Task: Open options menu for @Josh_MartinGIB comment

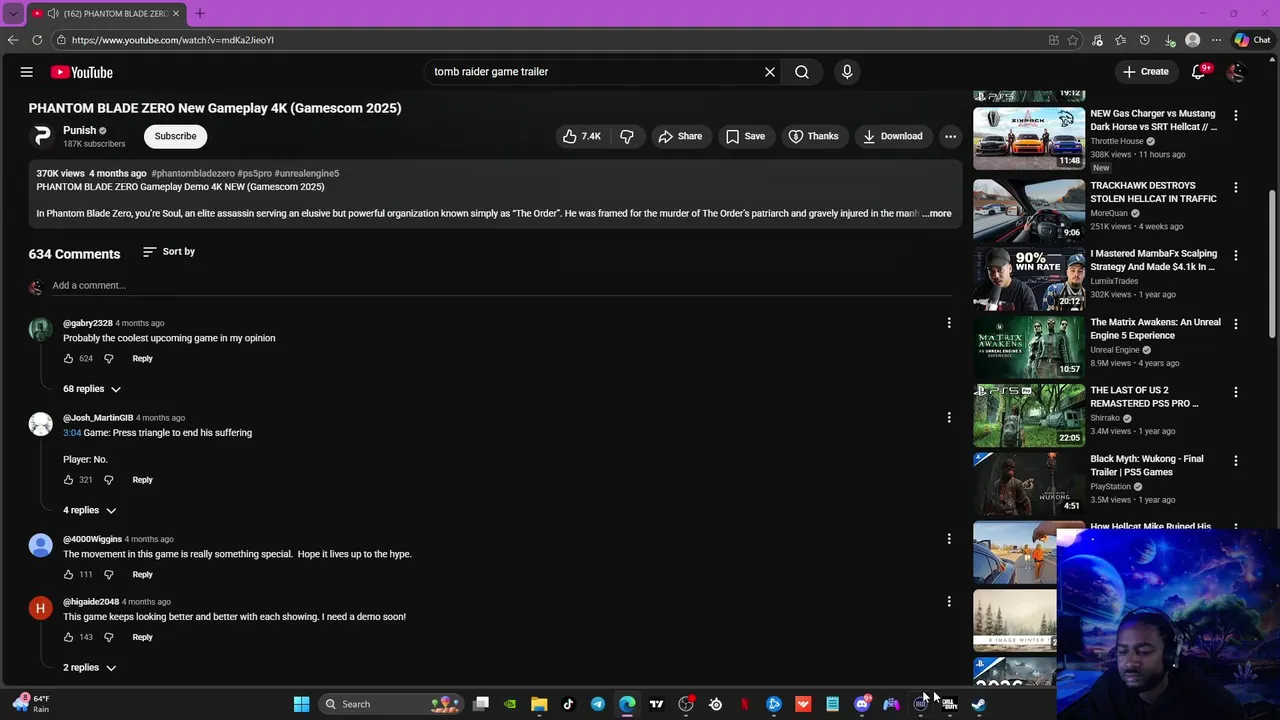Action: click(949, 418)
